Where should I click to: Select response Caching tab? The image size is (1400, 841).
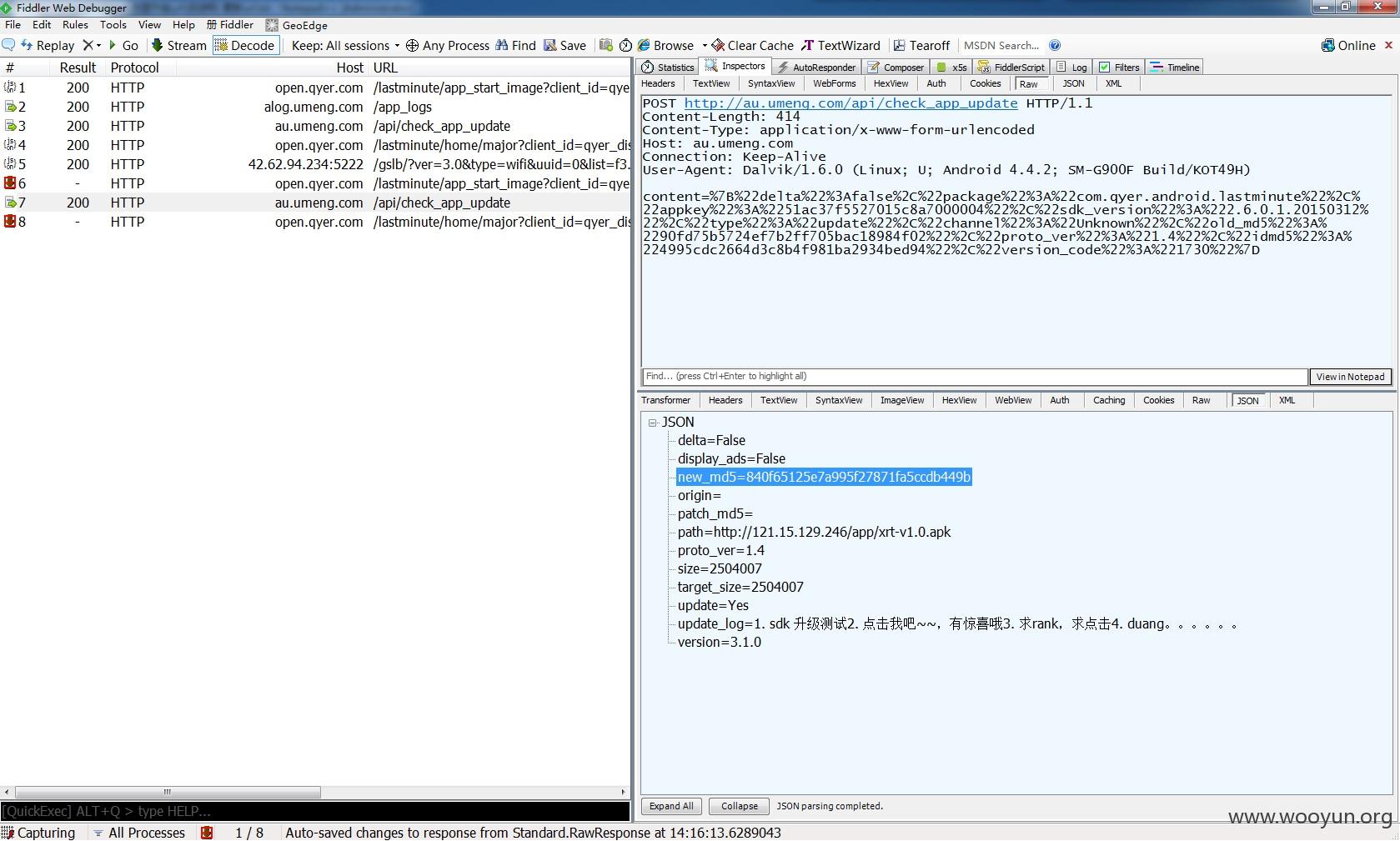pos(1109,400)
